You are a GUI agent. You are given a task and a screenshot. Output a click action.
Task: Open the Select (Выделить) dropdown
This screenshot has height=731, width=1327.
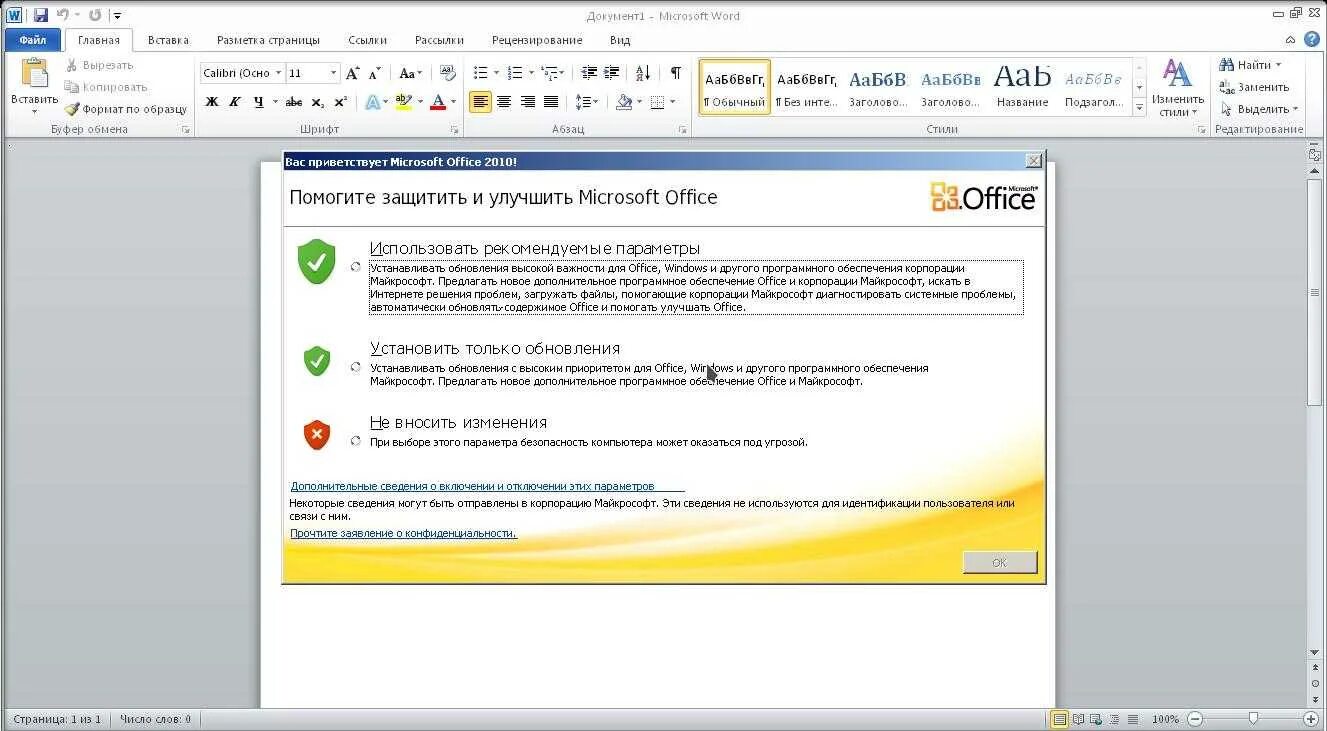pyautogui.click(x=1259, y=109)
